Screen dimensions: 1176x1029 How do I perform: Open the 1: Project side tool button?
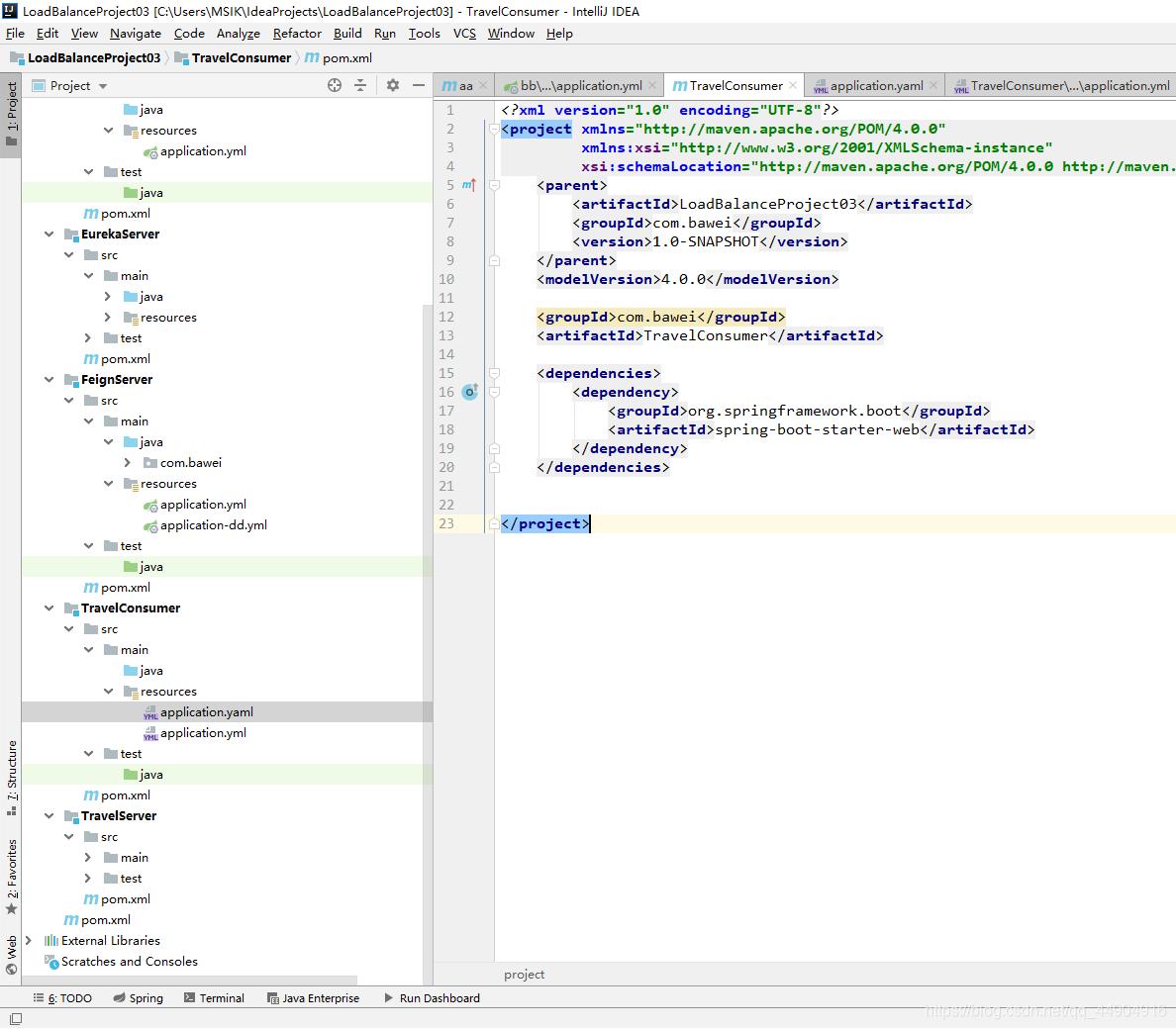click(11, 115)
